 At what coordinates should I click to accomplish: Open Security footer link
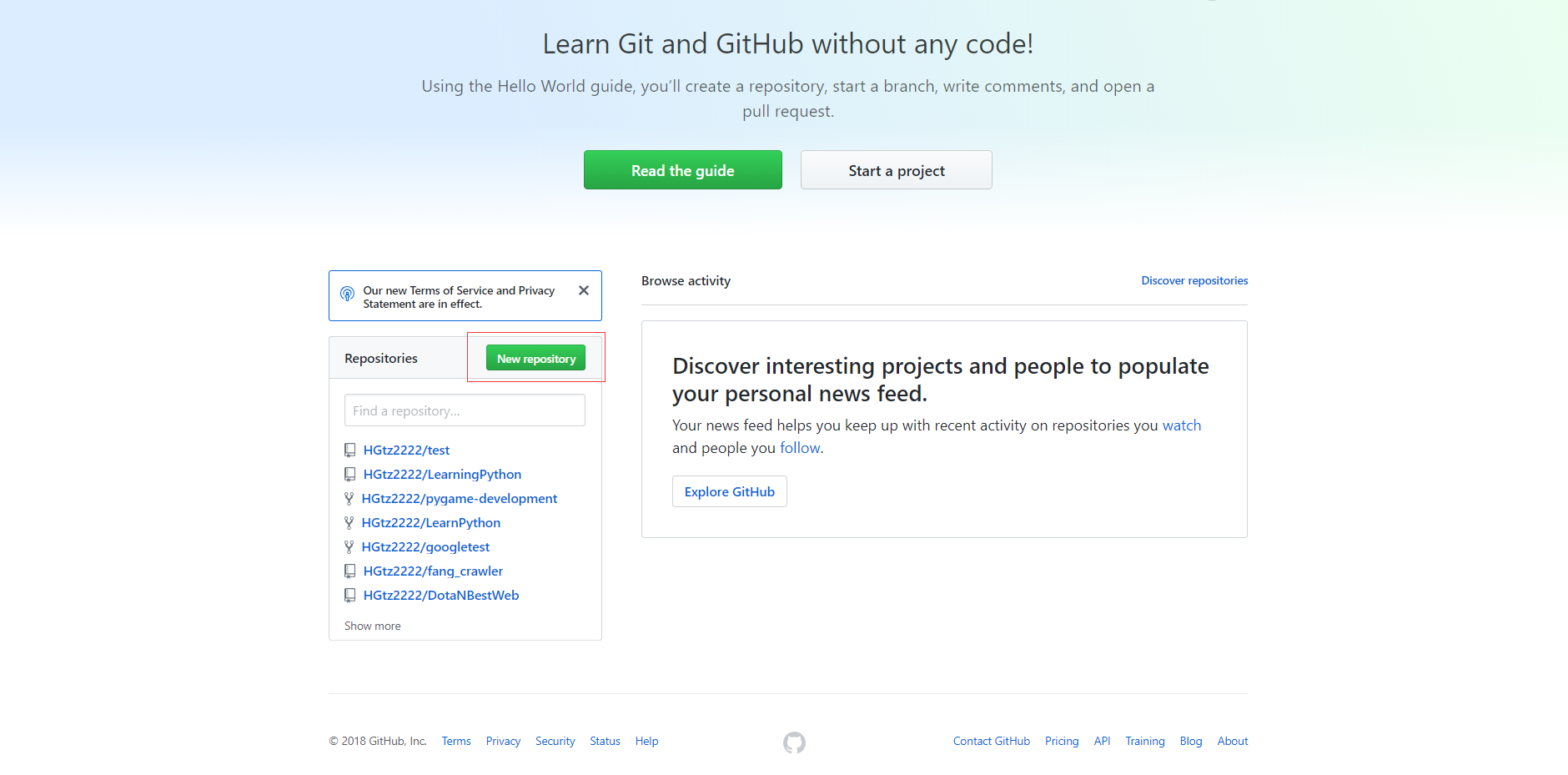tap(555, 742)
